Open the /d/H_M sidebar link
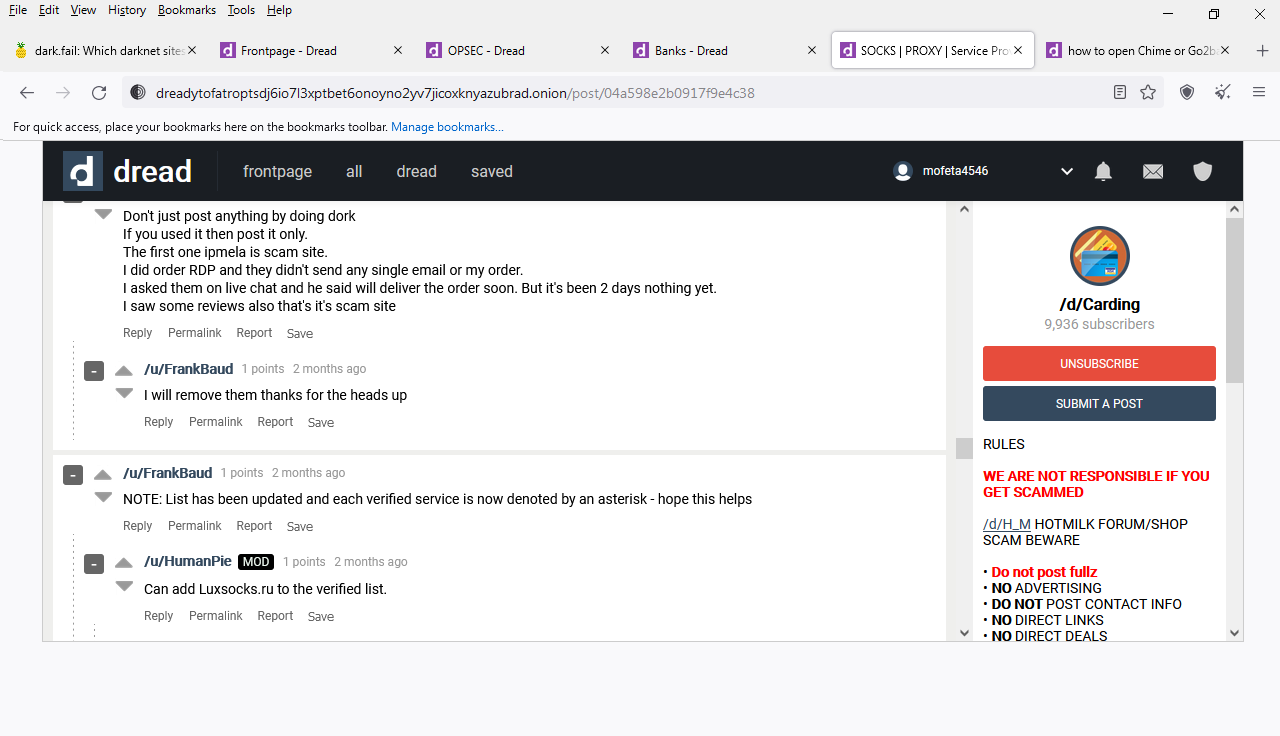 click(1006, 524)
